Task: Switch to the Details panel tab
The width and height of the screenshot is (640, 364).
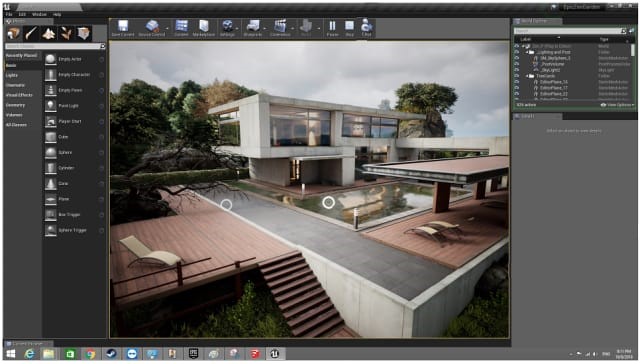Action: point(537,116)
